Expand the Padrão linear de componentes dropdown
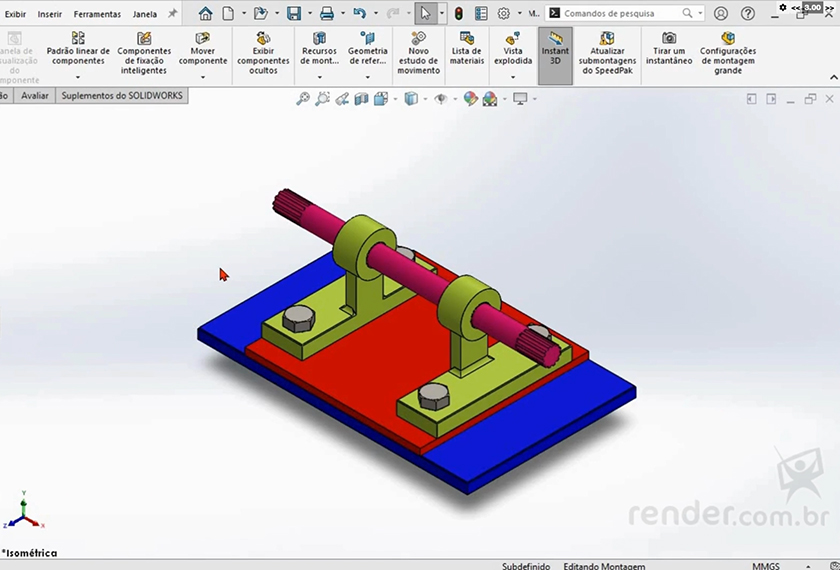The height and width of the screenshot is (570, 840). [x=78, y=77]
